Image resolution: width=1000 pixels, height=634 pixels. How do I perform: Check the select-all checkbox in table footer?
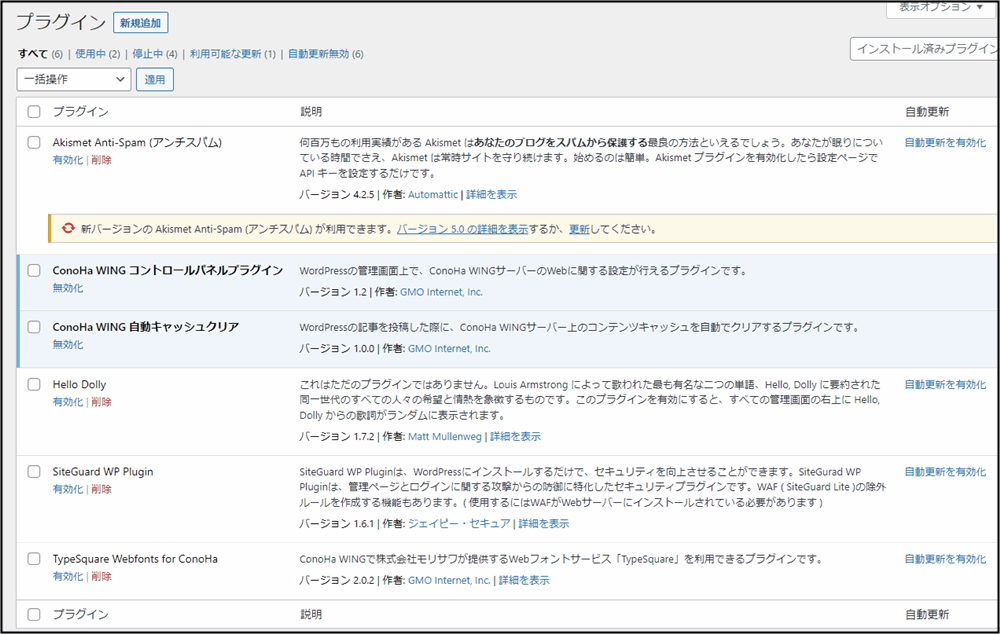click(34, 614)
